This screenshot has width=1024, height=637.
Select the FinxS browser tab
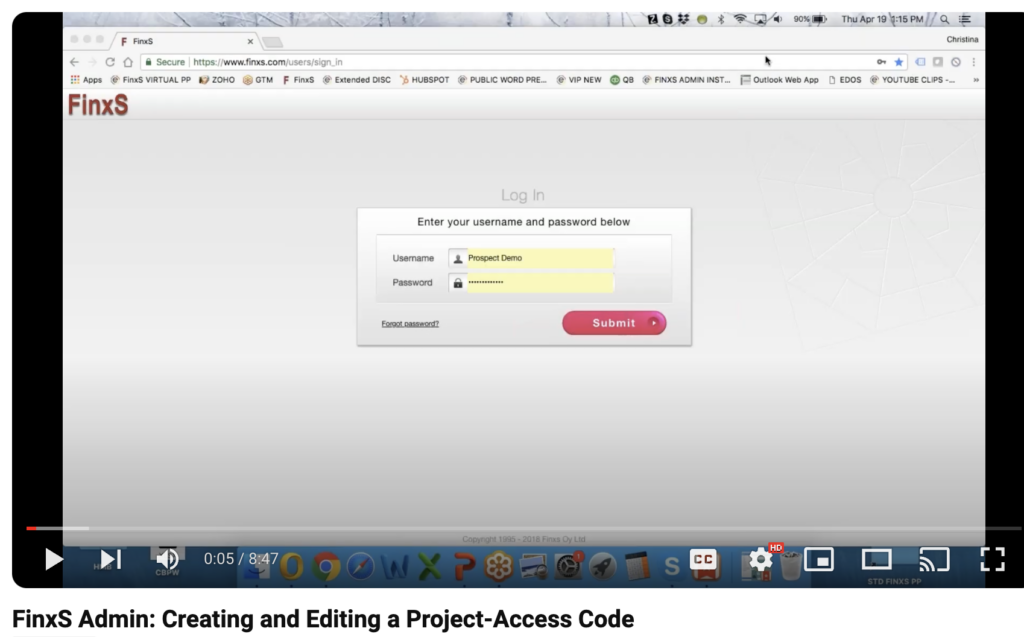pos(185,41)
